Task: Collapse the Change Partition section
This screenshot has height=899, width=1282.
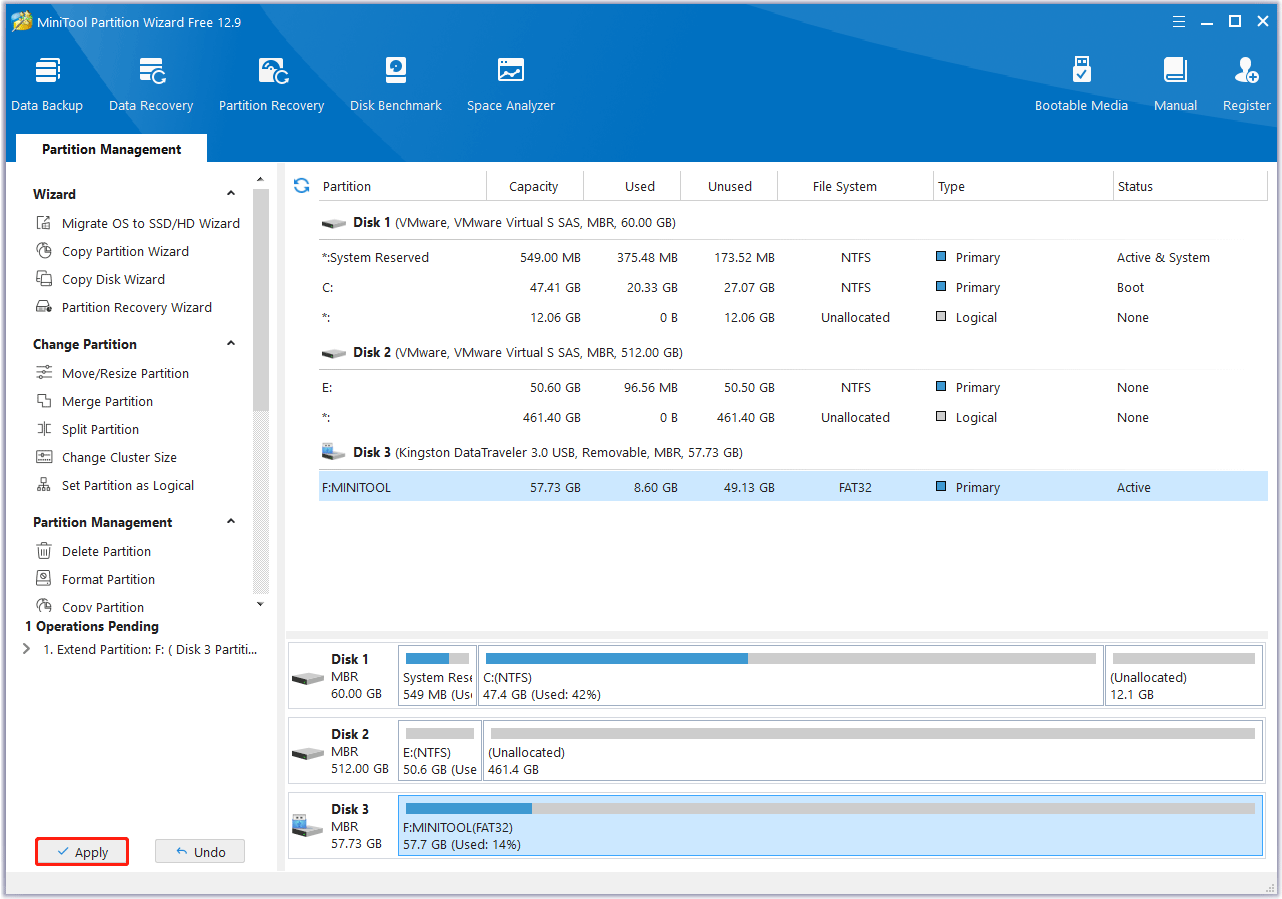Action: 231,344
